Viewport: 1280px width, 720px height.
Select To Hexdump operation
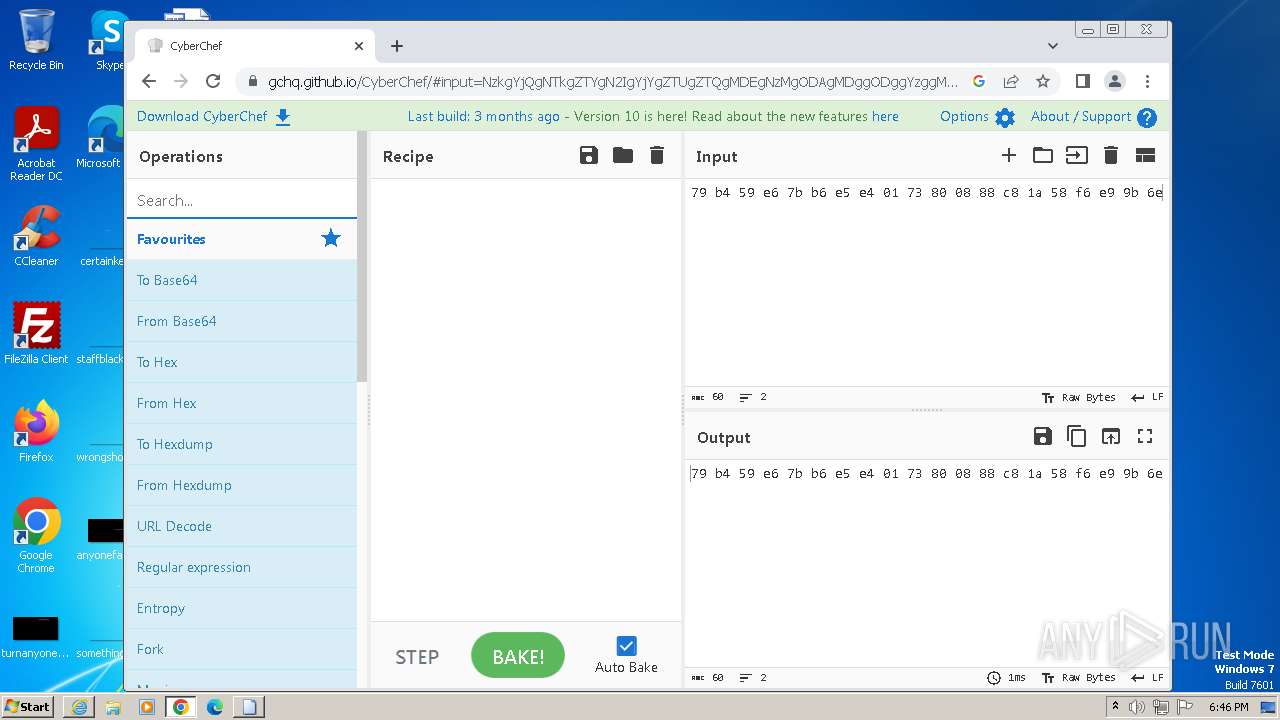[x=241, y=444]
